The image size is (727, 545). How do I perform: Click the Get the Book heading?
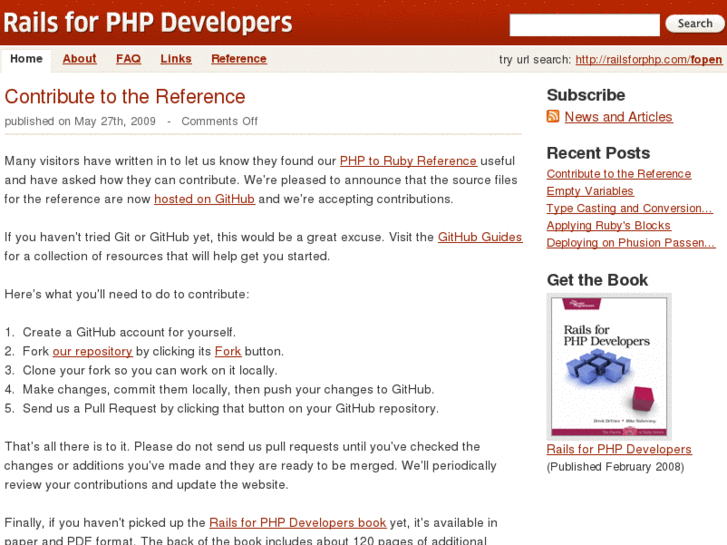(597, 280)
